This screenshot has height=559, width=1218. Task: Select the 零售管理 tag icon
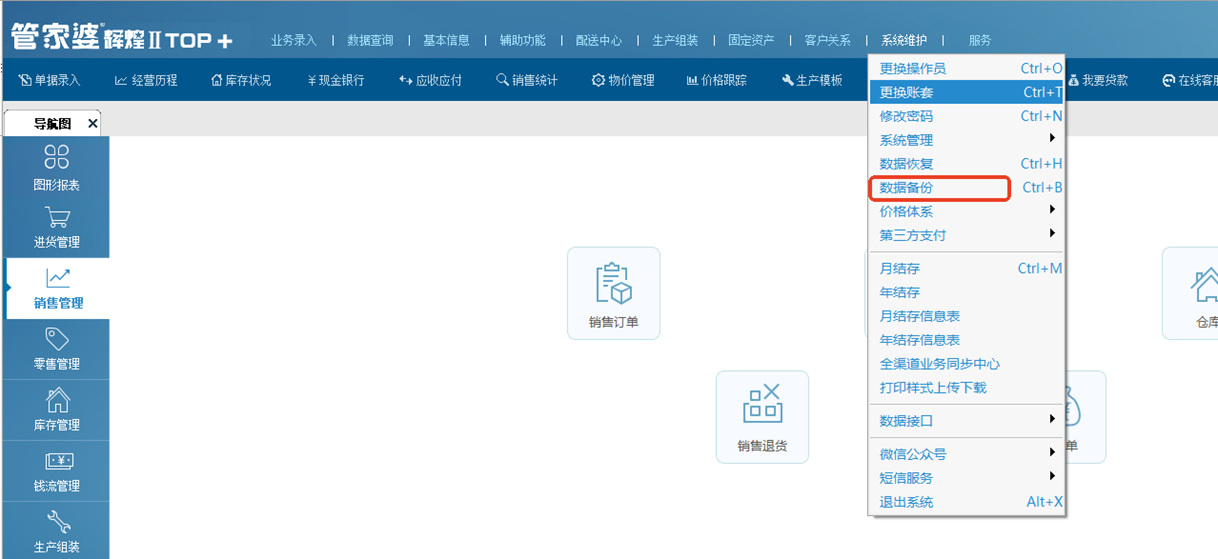tap(56, 340)
